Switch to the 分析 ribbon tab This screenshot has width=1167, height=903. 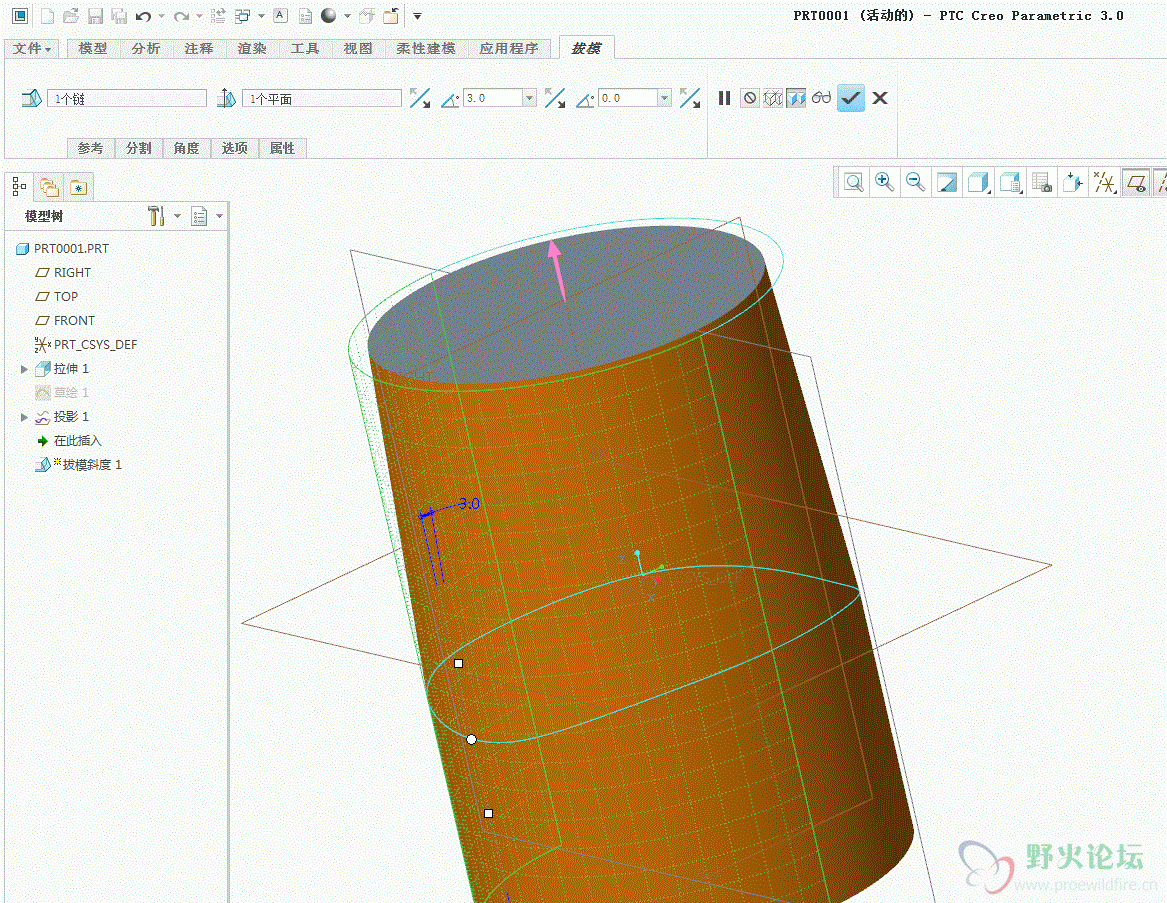click(x=146, y=48)
